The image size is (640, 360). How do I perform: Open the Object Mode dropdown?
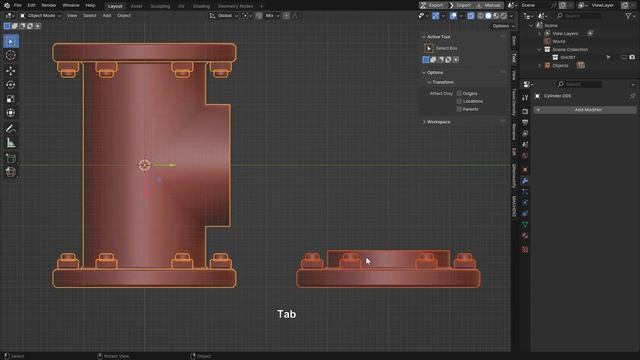pyautogui.click(x=40, y=16)
